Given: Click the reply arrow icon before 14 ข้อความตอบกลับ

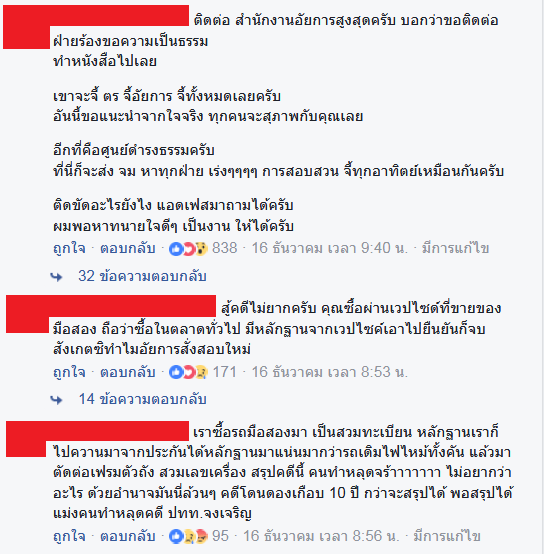Looking at the screenshot, I should coord(57,400).
